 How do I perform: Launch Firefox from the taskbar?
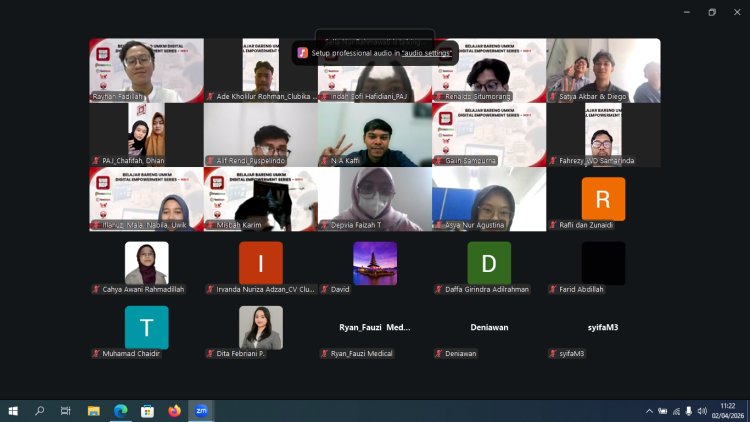[x=174, y=410]
